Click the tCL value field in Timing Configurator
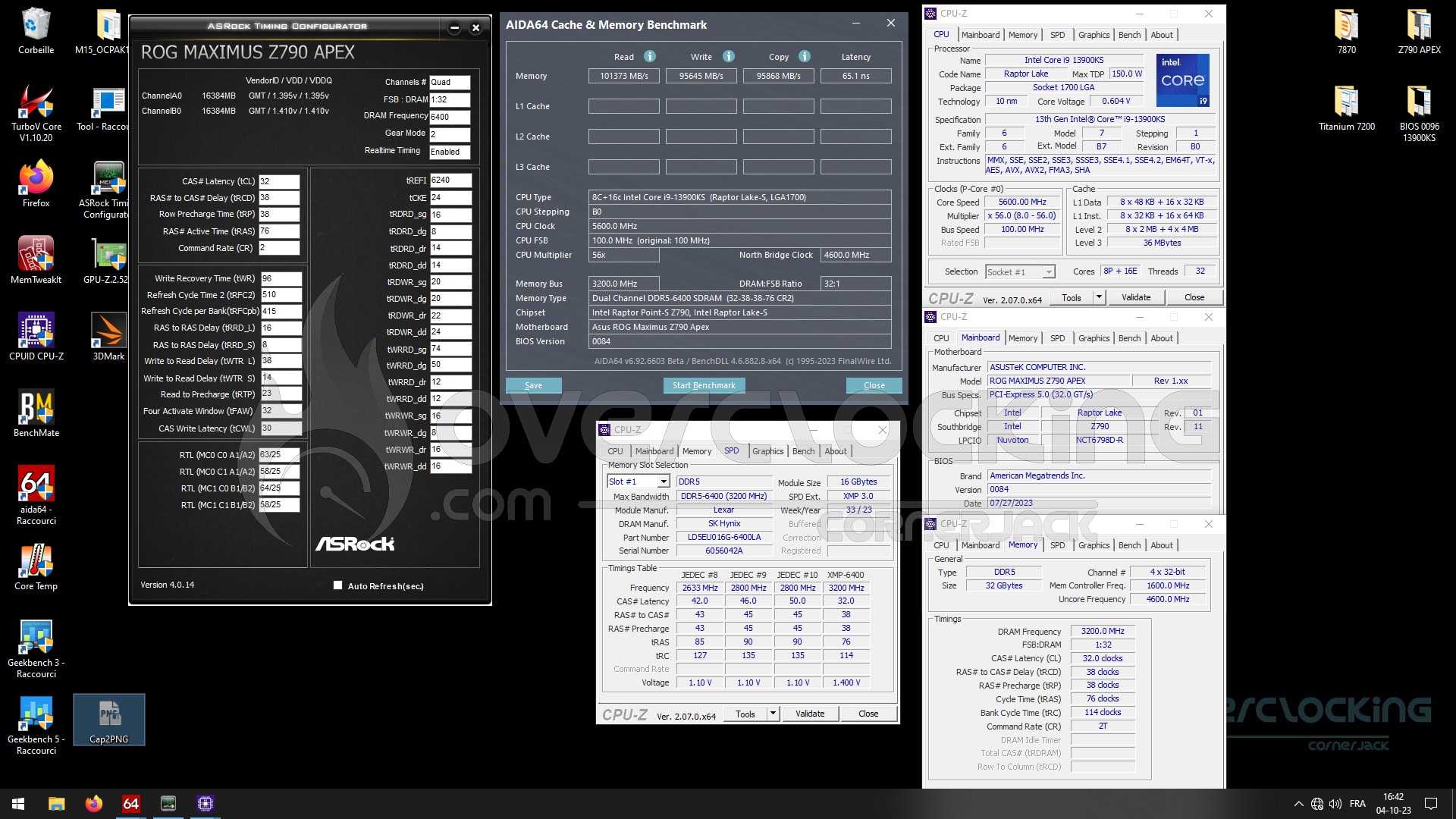Image resolution: width=1456 pixels, height=819 pixels. (279, 181)
